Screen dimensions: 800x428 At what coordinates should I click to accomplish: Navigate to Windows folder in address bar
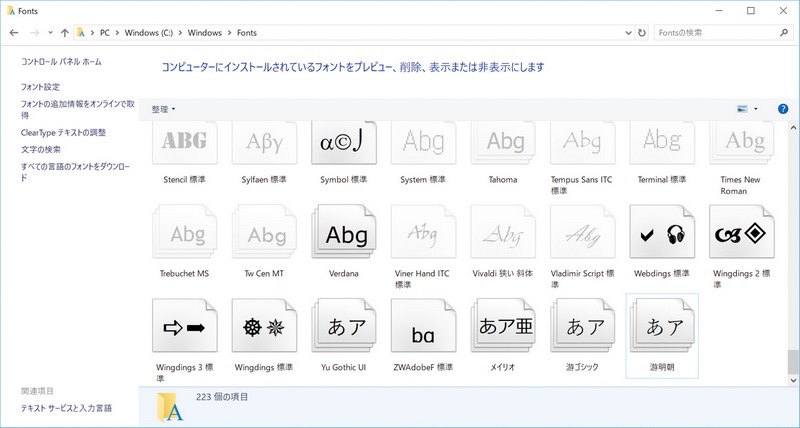pyautogui.click(x=205, y=33)
